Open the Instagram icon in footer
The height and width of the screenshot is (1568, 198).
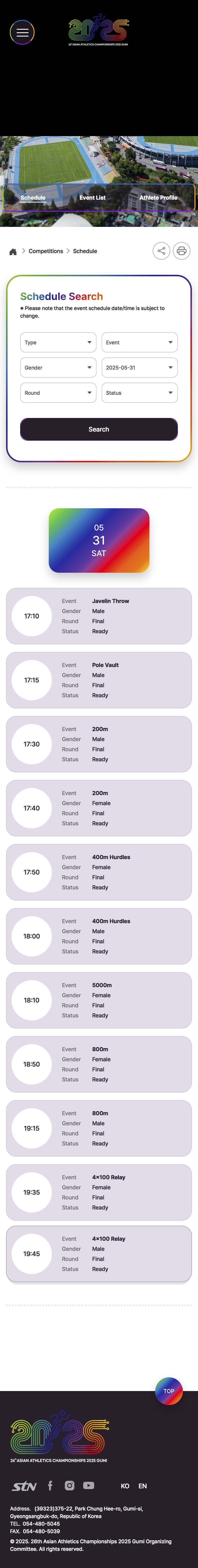[70, 1485]
